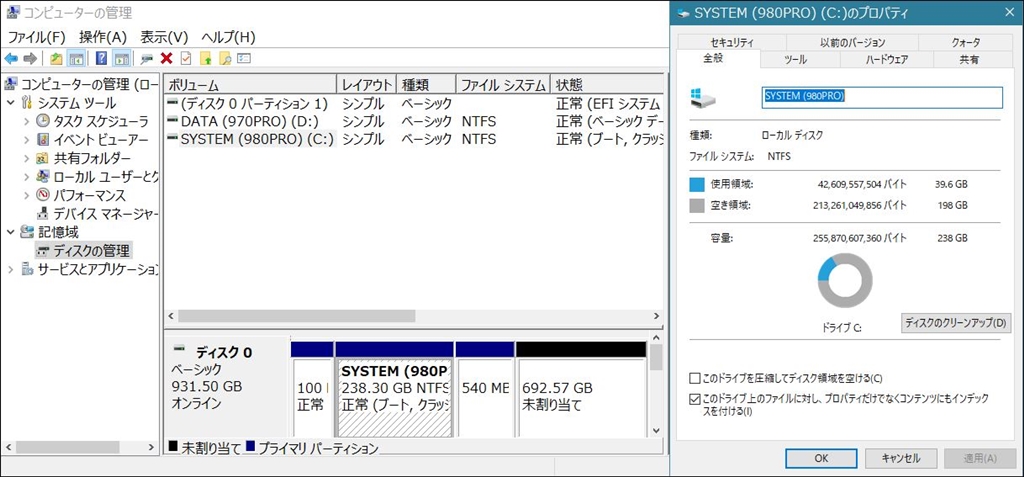
Task: Open the 表示(V) menu
Action: click(164, 37)
